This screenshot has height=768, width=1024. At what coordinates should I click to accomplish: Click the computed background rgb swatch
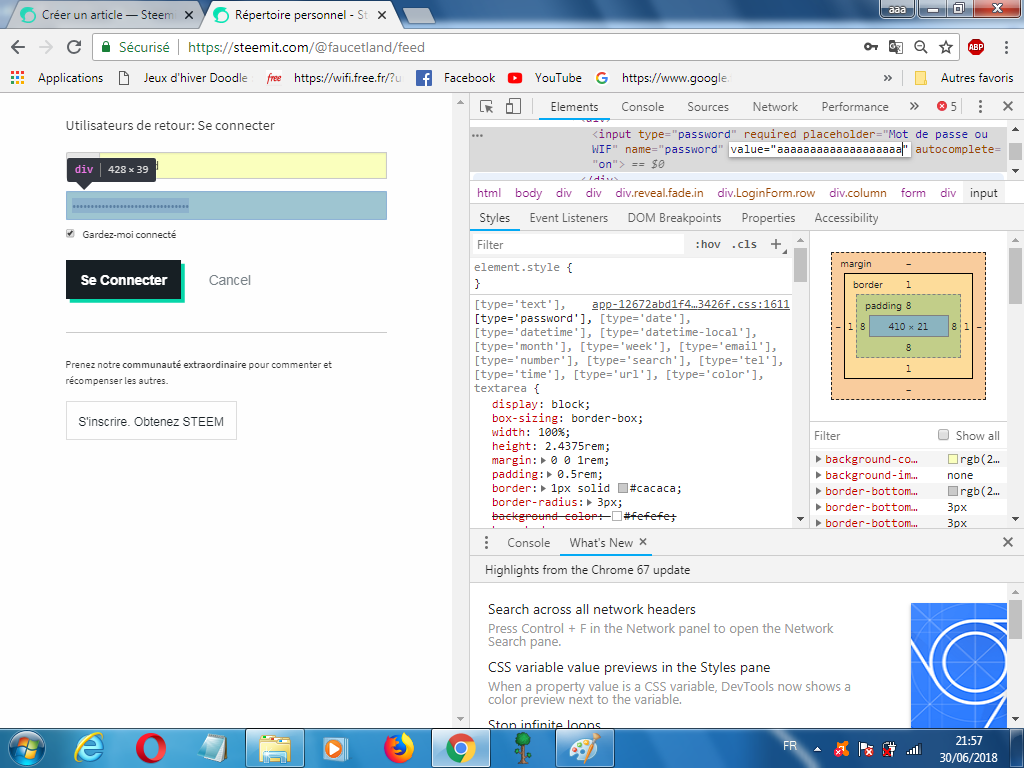pyautogui.click(x=953, y=459)
